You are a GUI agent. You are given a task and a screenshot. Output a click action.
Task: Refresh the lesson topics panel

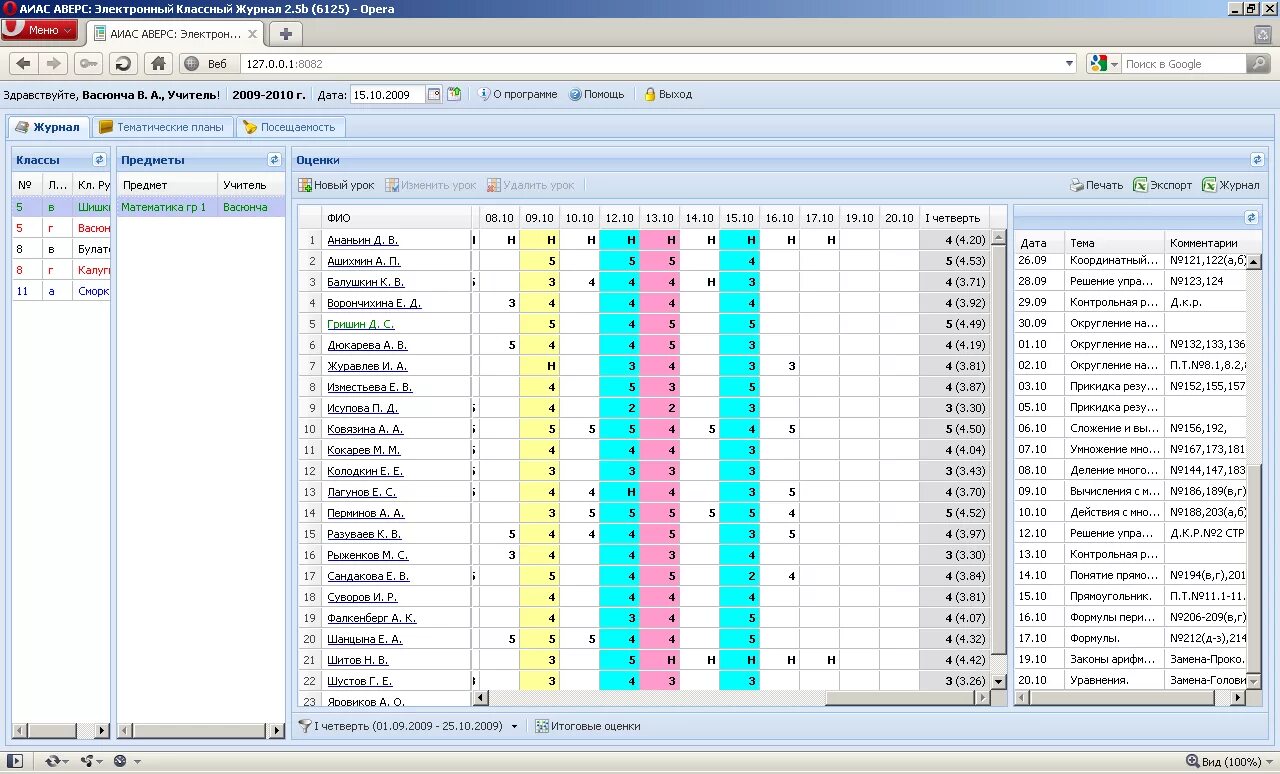(1251, 217)
